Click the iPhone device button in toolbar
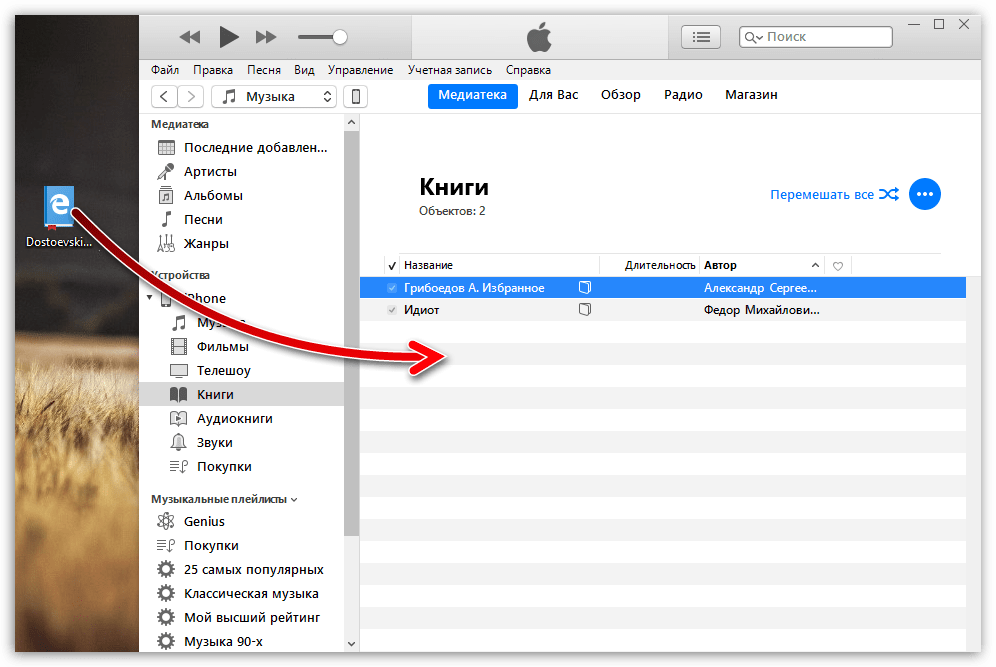Image resolution: width=996 pixels, height=667 pixels. [356, 97]
